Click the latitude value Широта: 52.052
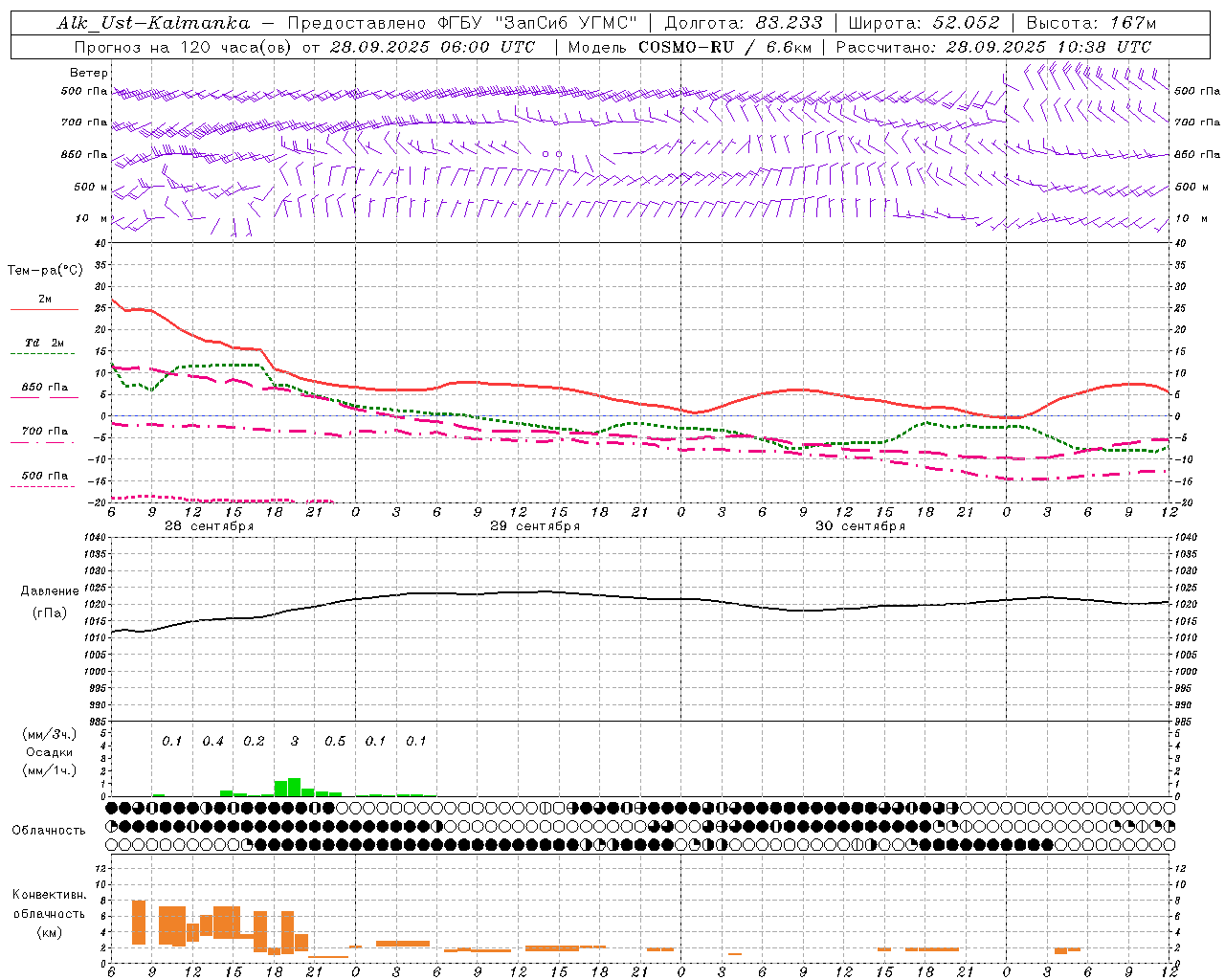1225x980 pixels. coord(924,23)
